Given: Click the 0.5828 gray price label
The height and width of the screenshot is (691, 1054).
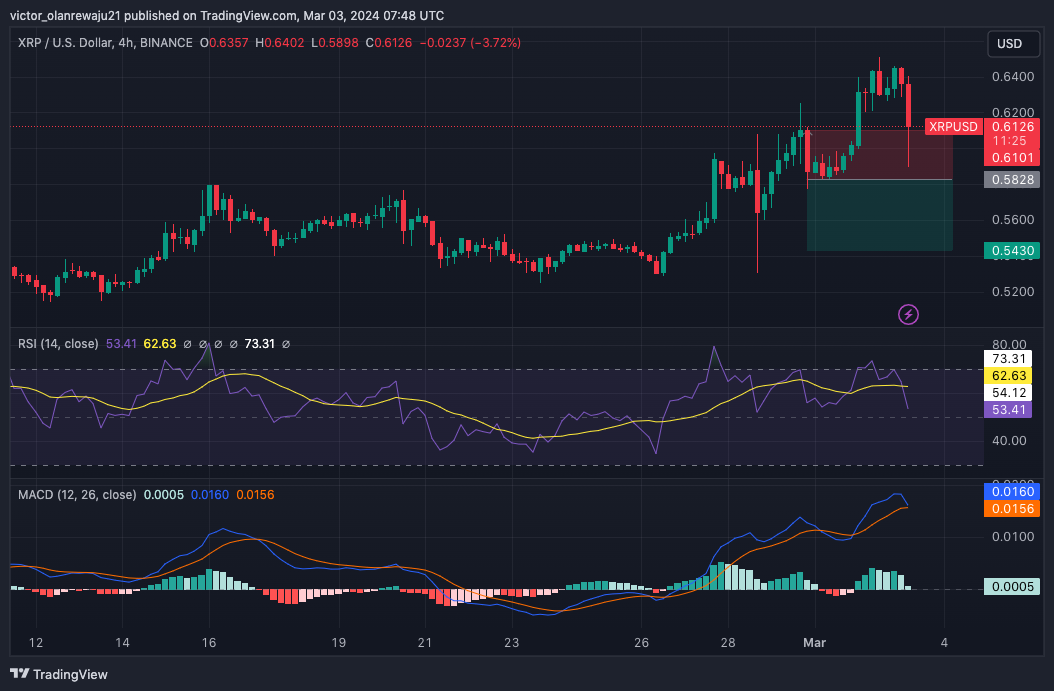Looking at the screenshot, I should [x=1012, y=179].
